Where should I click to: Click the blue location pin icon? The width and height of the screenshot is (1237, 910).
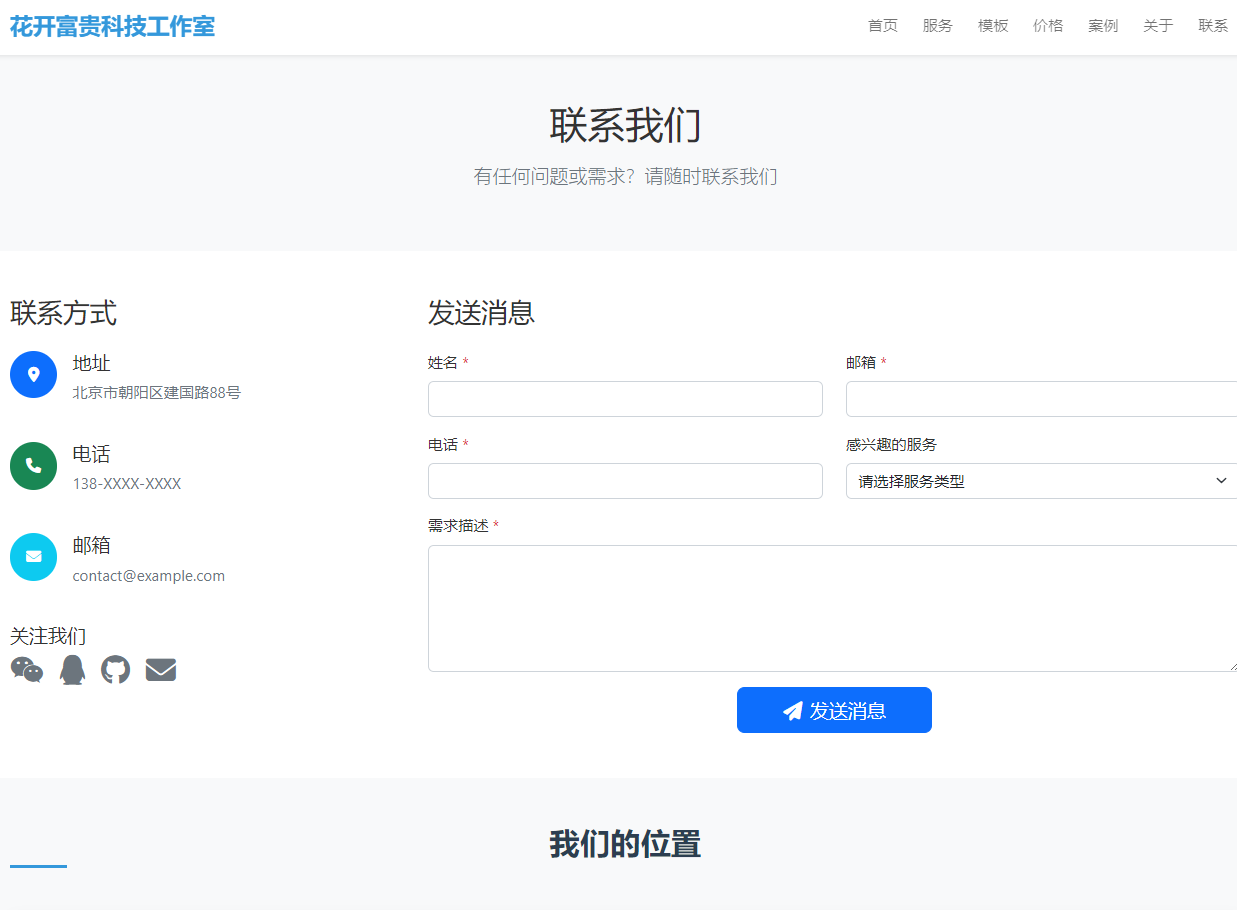(x=33, y=374)
